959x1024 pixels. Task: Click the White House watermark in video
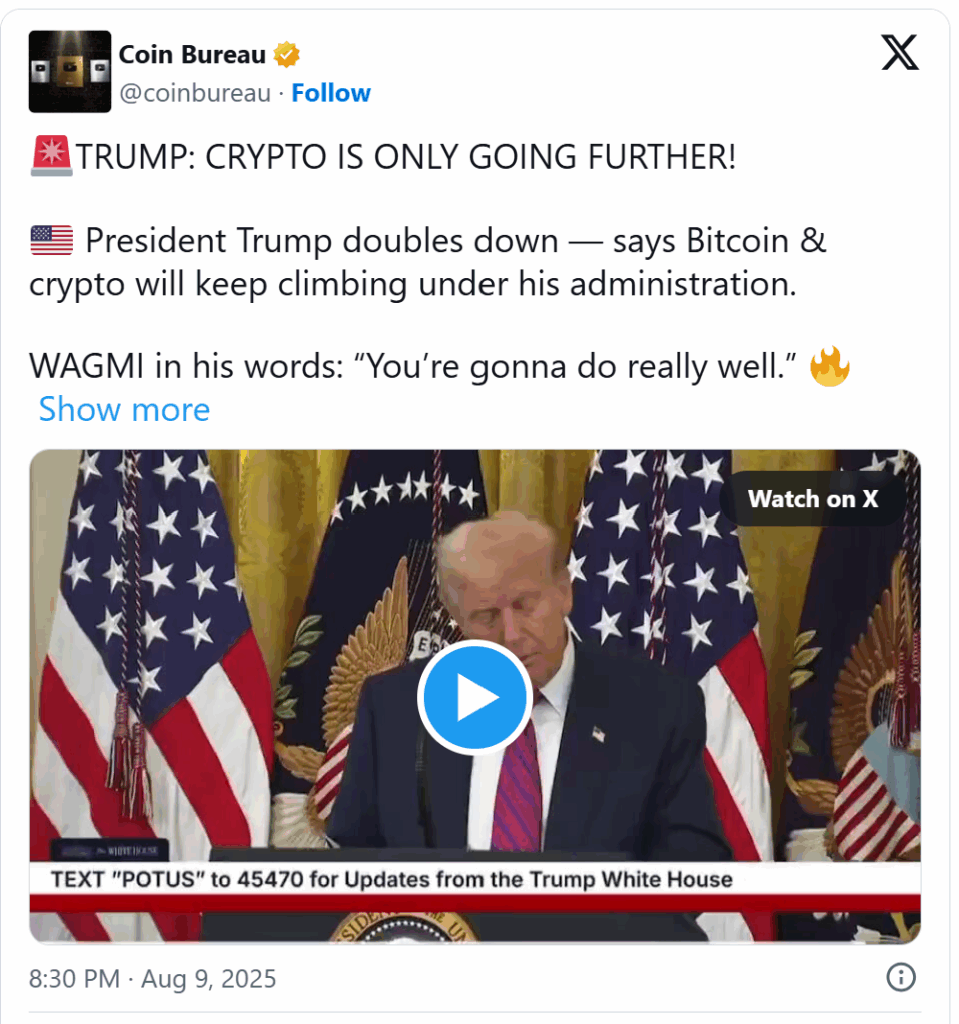[110, 850]
